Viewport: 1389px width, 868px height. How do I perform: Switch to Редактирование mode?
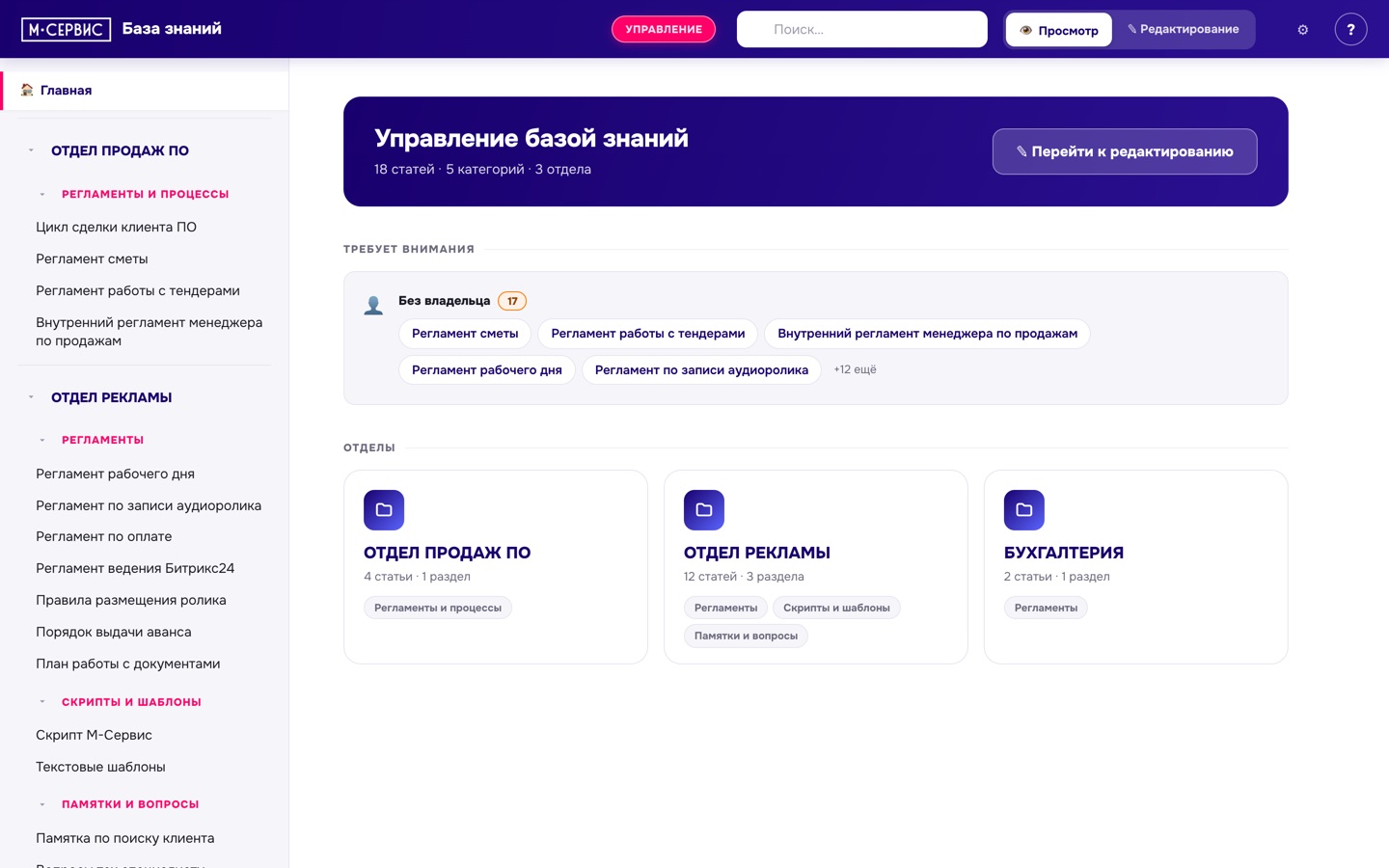tap(1184, 30)
